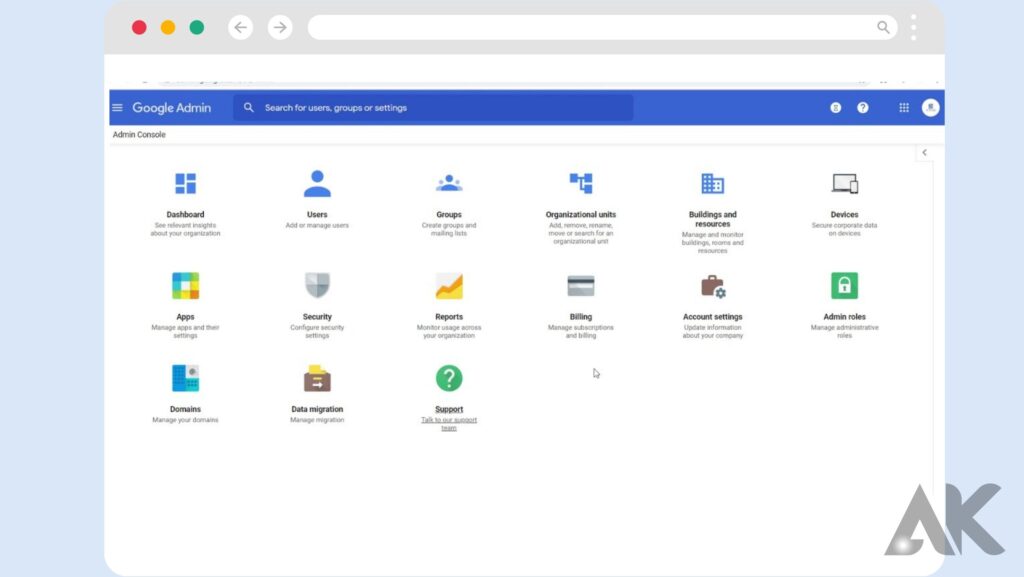1024x577 pixels.
Task: Open the Reports chart icon
Action: click(449, 286)
